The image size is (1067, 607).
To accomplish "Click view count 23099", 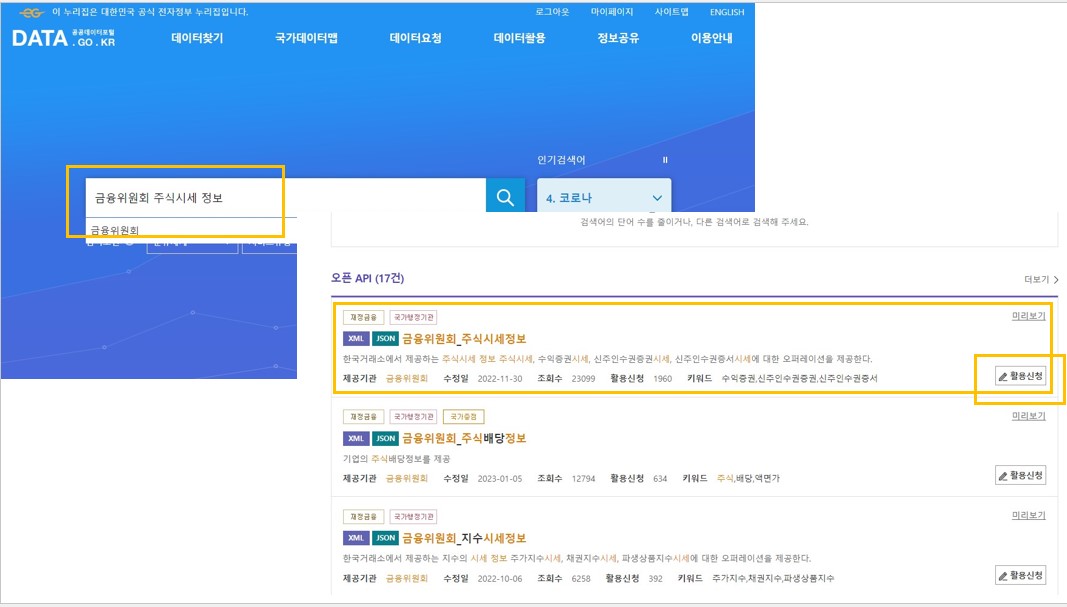I will pos(583,379).
